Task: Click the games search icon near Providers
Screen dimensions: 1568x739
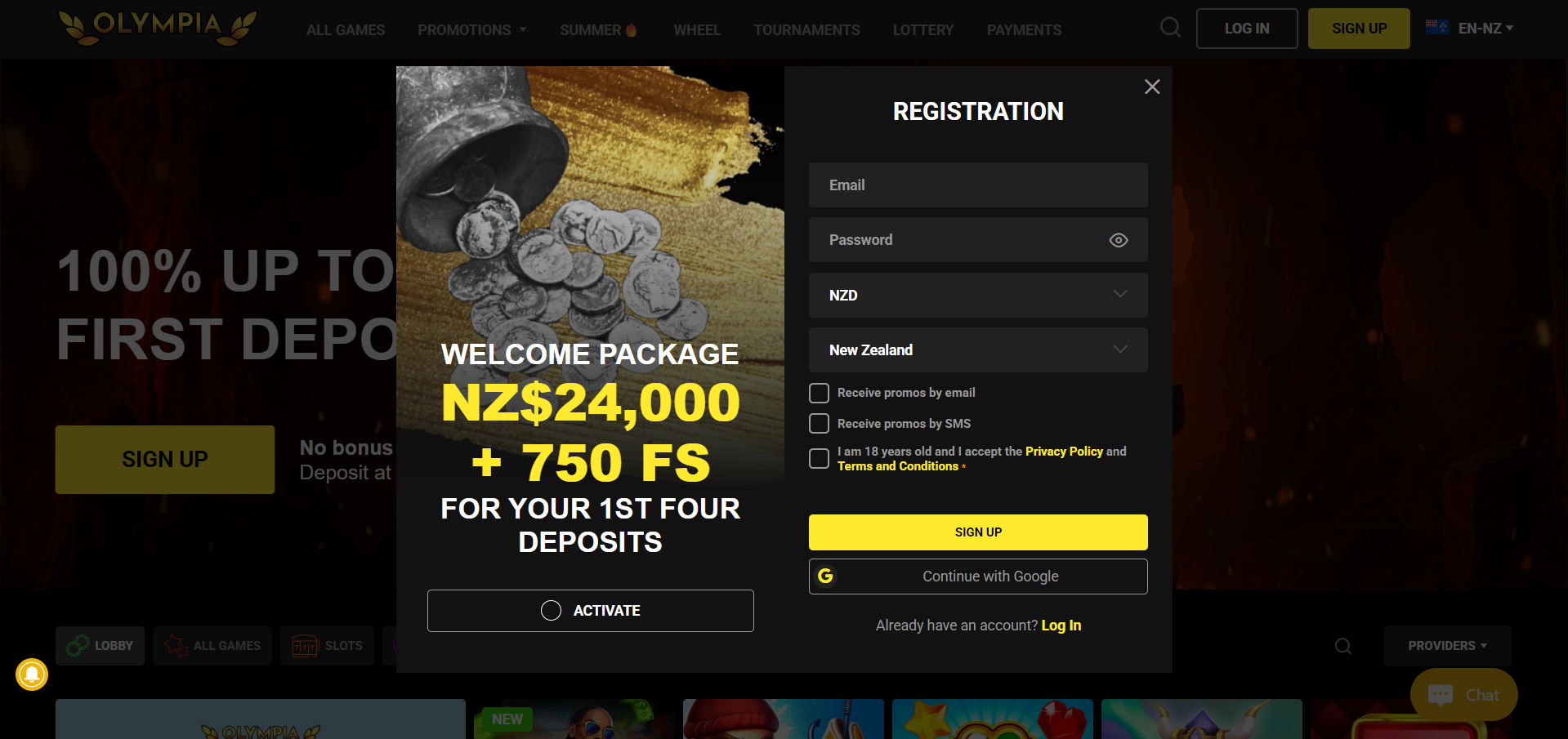Action: (x=1342, y=647)
